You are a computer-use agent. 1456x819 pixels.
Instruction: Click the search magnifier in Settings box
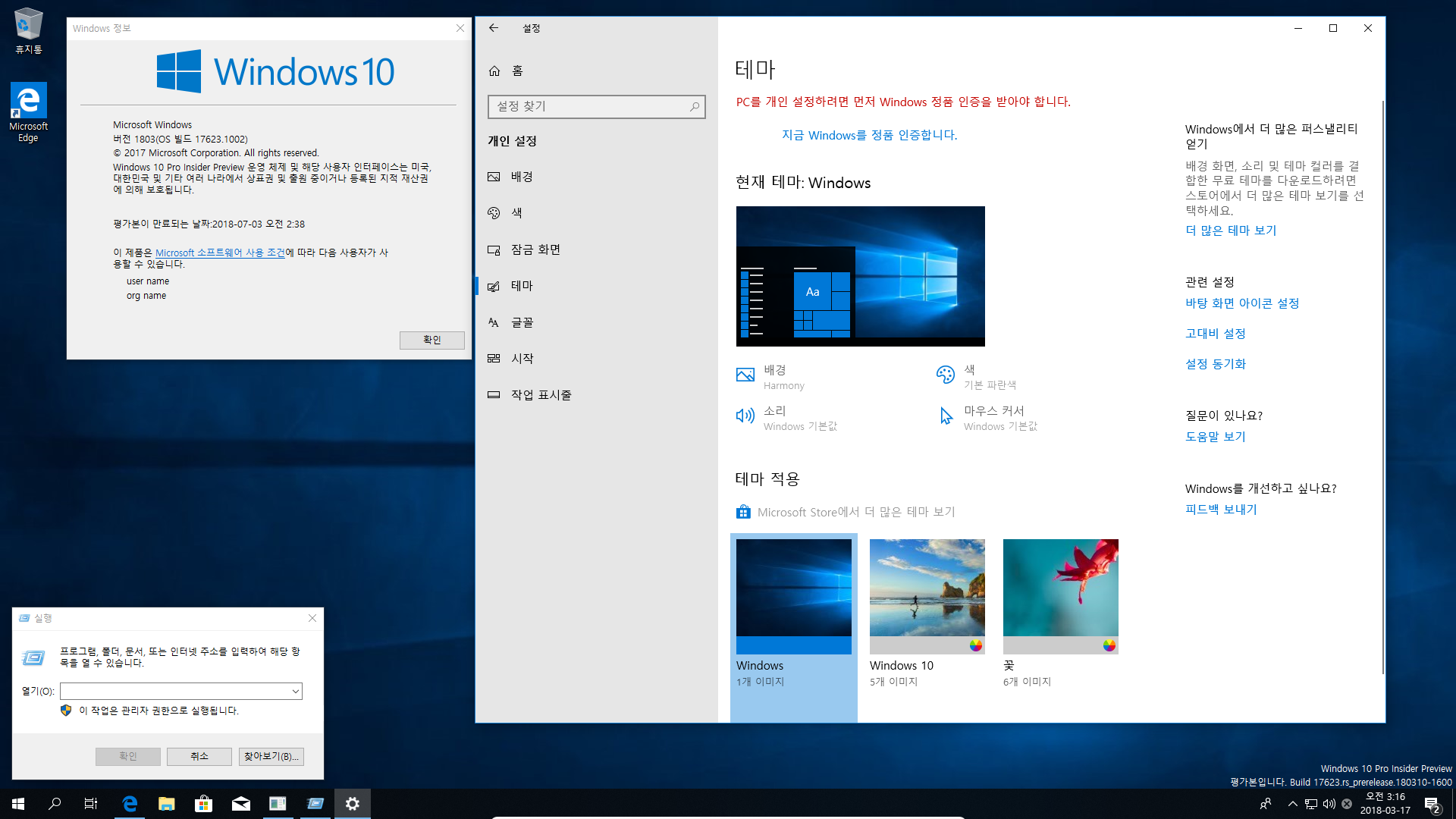[x=694, y=107]
